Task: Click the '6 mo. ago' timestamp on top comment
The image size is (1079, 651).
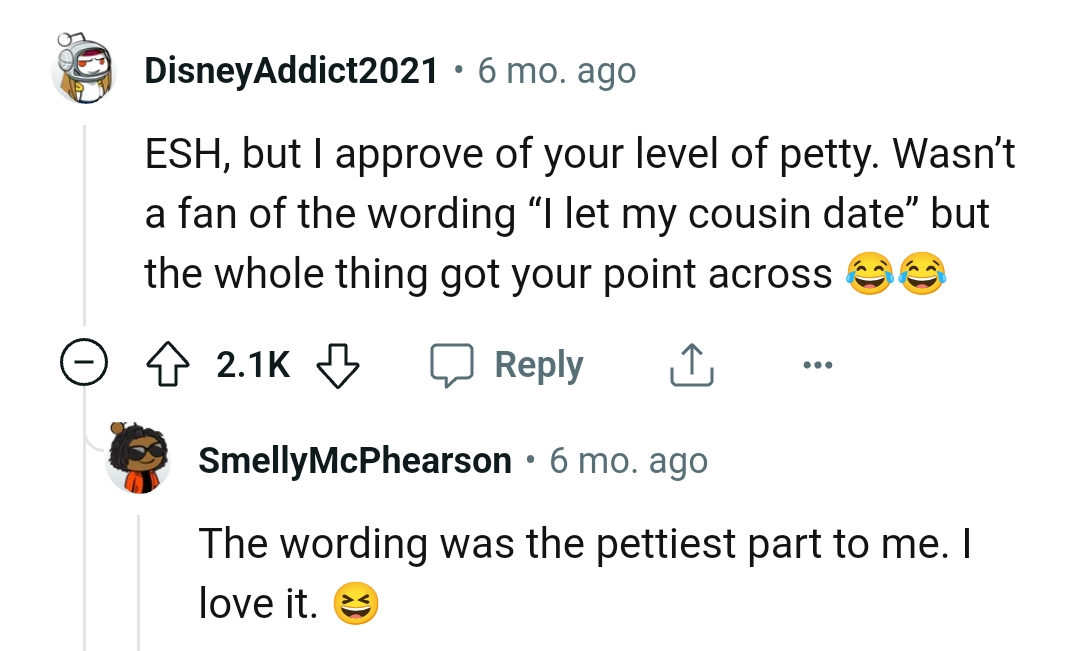Action: click(x=556, y=70)
